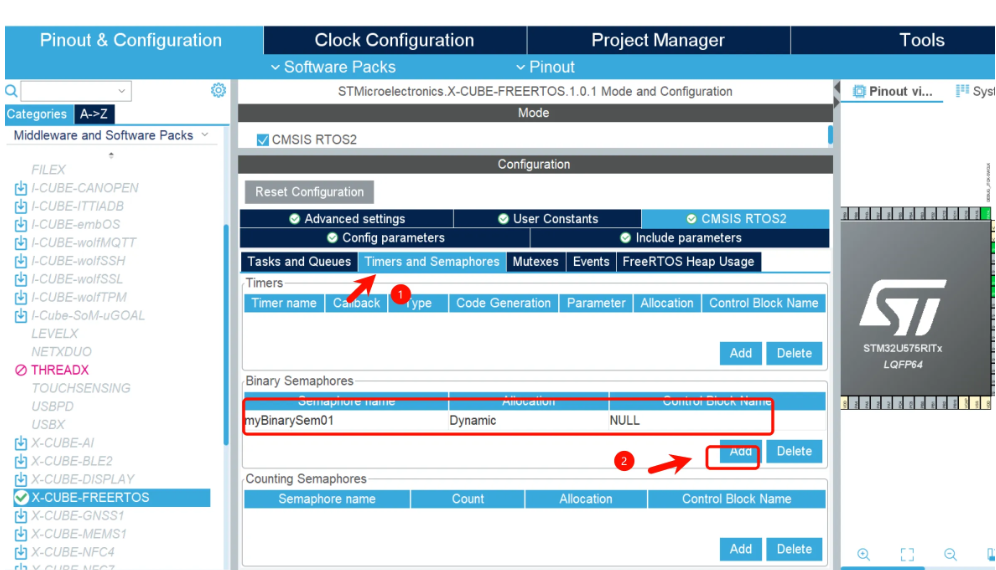Click green check icon beside X-CUBE-FREERTOS

22,498
